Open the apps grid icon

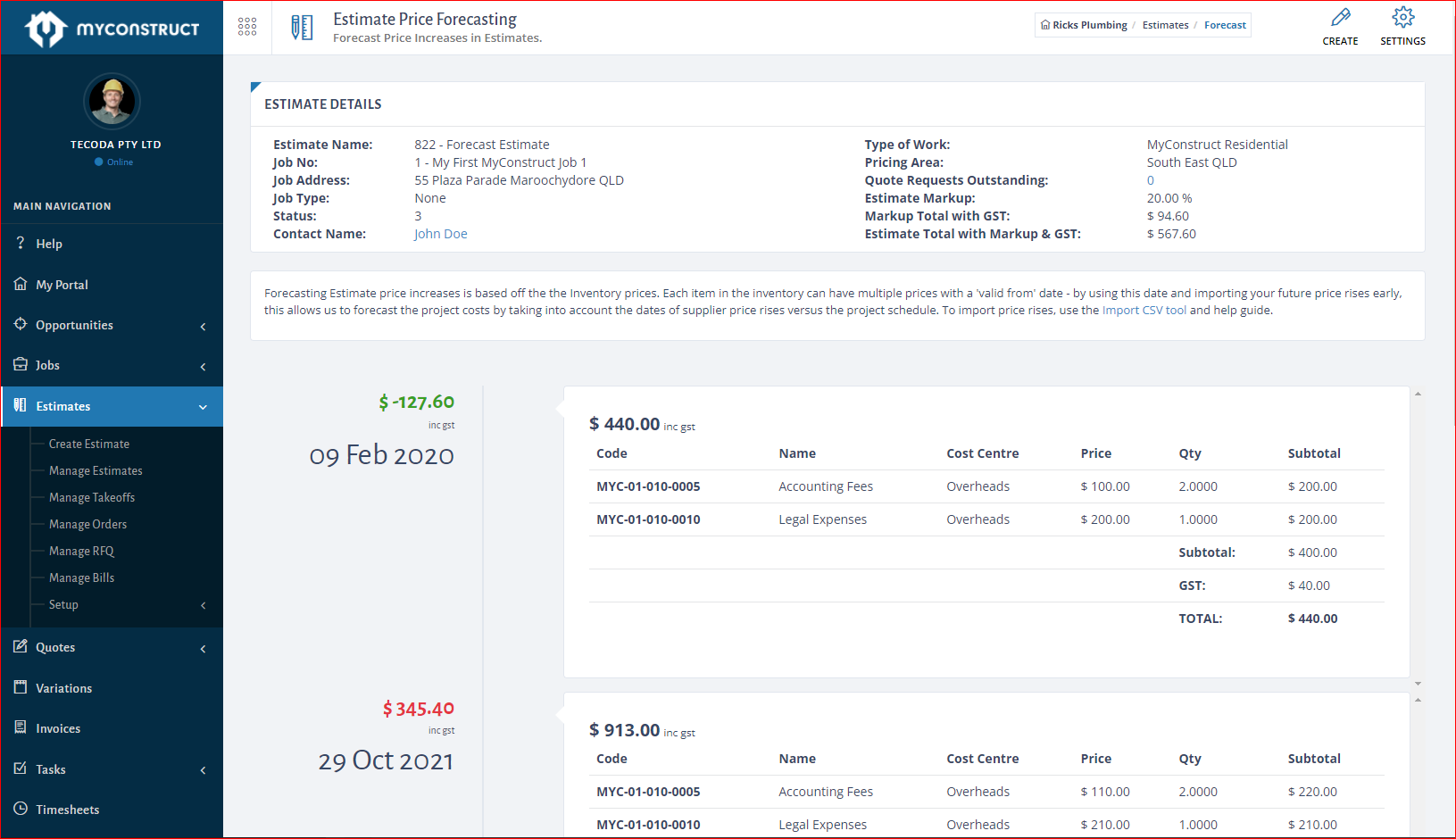(247, 27)
